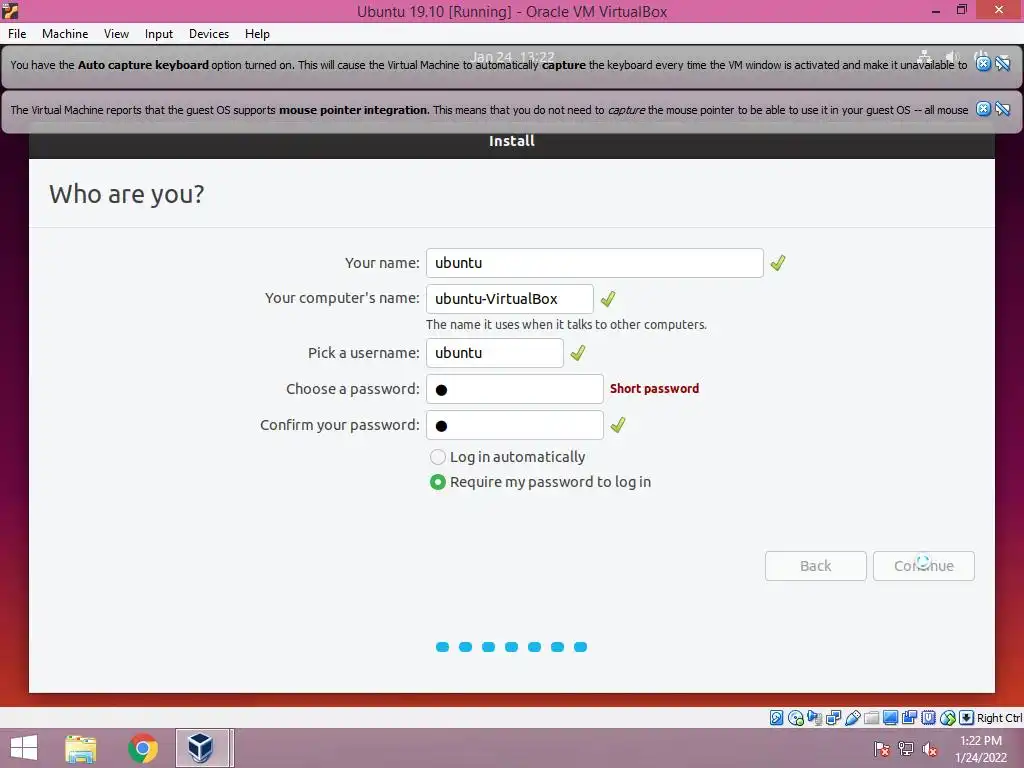Open the Machine menu
The height and width of the screenshot is (768, 1024).
(65, 34)
